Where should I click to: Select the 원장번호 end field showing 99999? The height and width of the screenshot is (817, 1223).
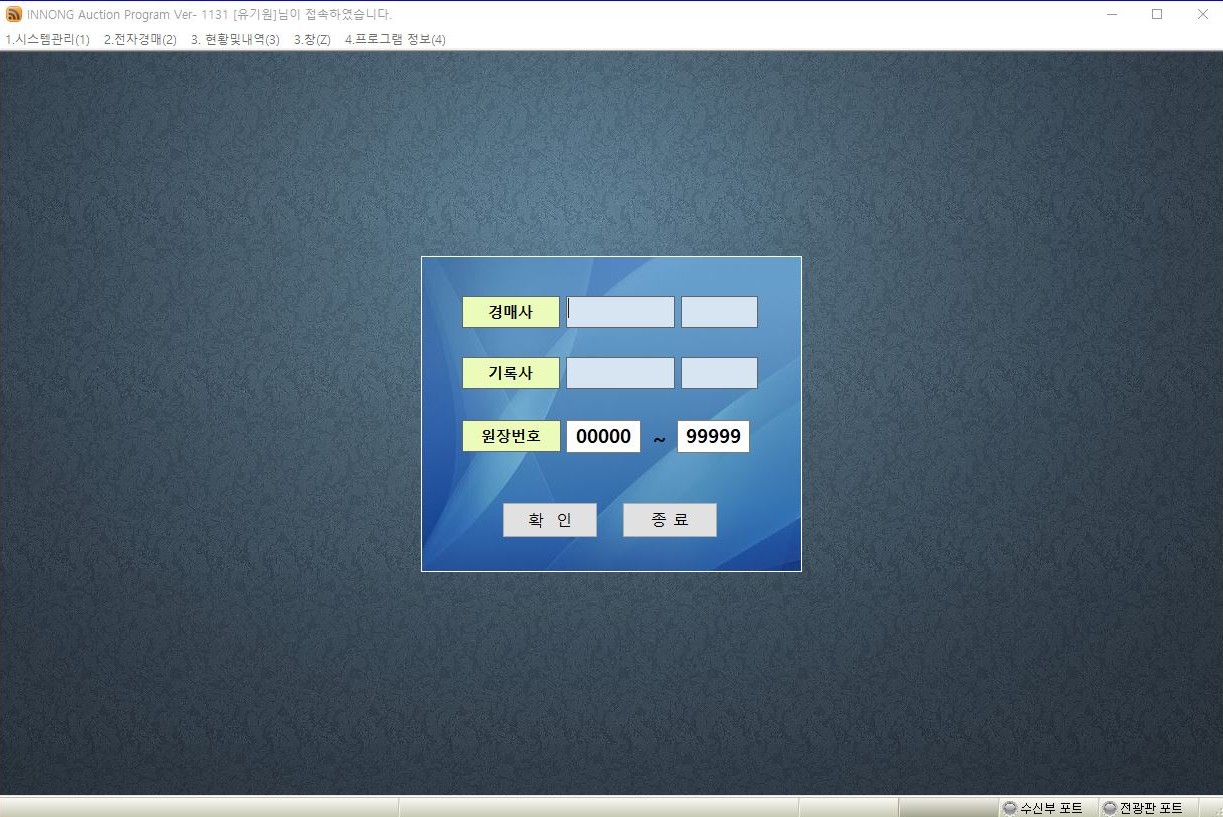pos(713,437)
